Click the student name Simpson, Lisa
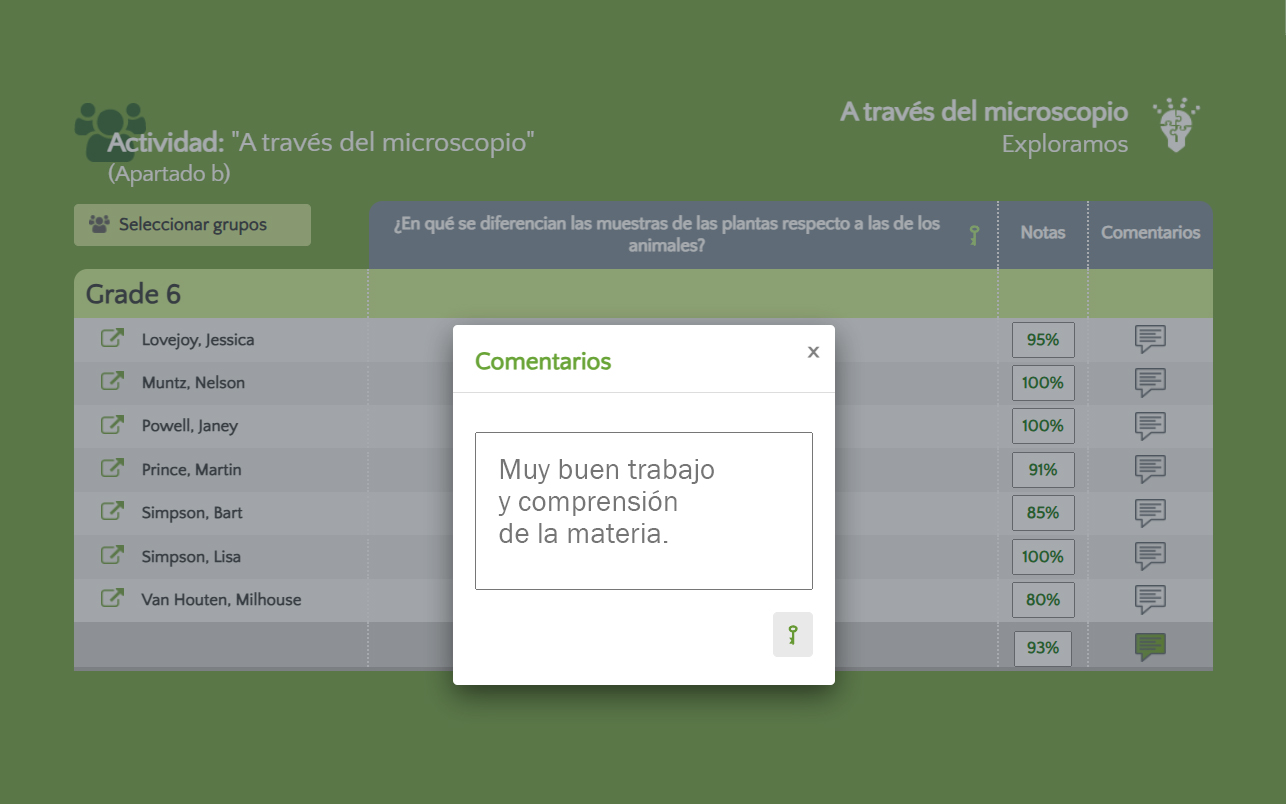 click(x=190, y=557)
